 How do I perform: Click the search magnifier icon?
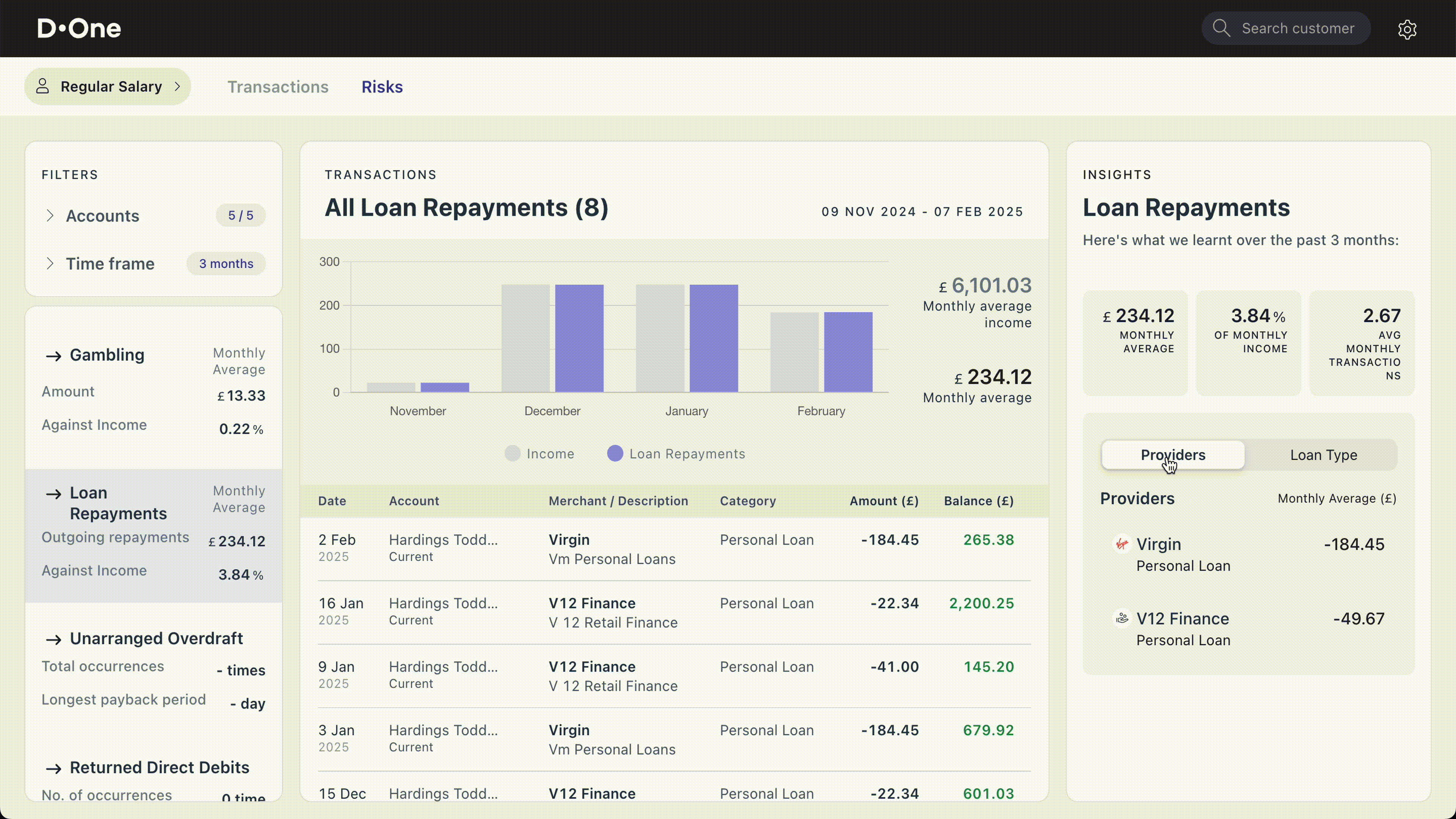coord(1221,28)
